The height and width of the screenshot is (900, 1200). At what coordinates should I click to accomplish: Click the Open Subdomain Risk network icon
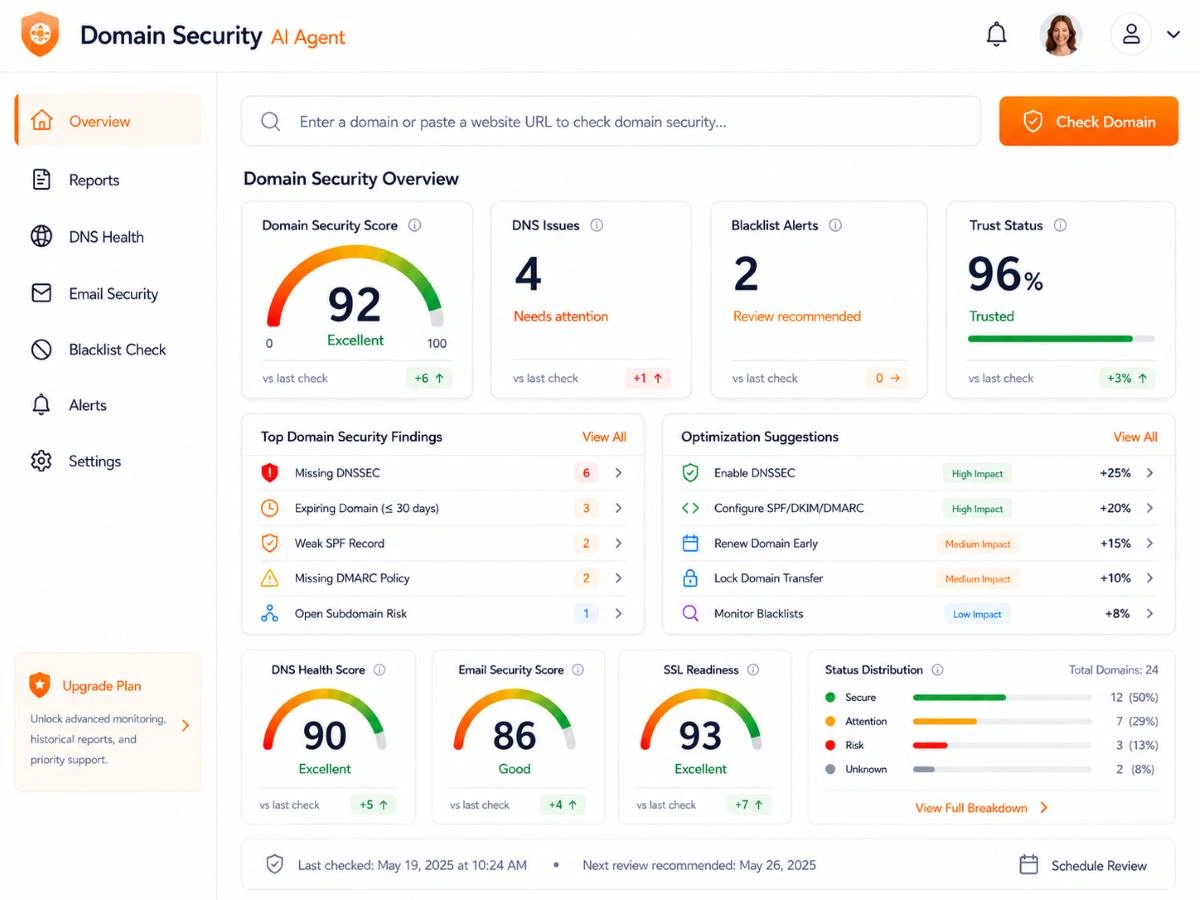point(269,614)
